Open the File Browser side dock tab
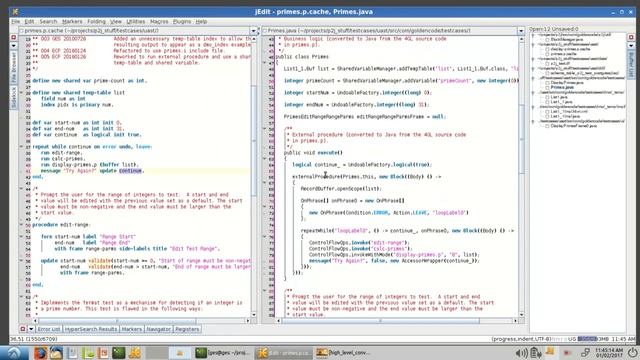Viewport: 640px width, 360px height. click(x=13, y=67)
